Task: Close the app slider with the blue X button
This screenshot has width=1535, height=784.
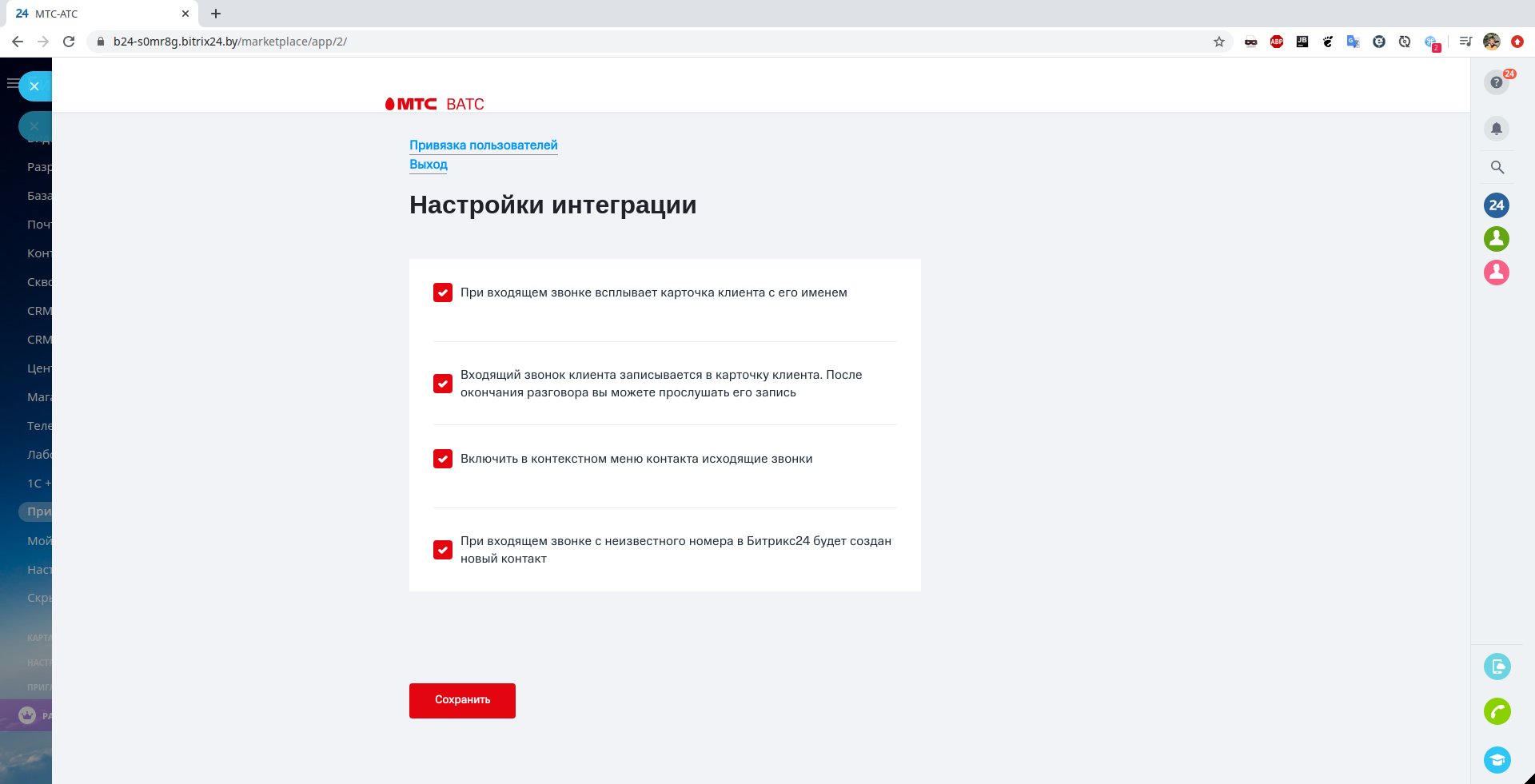Action: pyautogui.click(x=34, y=86)
